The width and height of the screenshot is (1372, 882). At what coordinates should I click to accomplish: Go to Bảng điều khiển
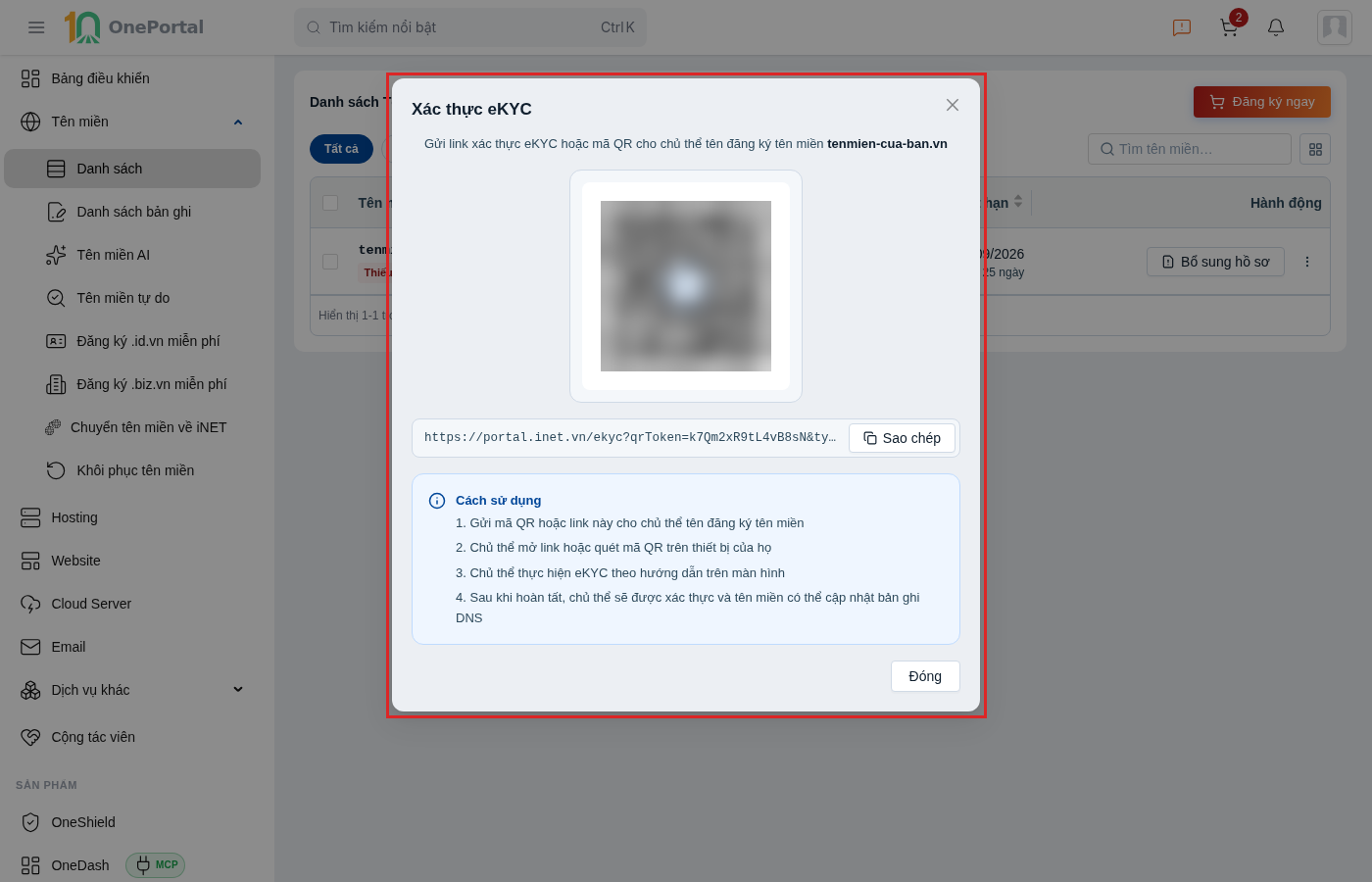click(x=132, y=78)
